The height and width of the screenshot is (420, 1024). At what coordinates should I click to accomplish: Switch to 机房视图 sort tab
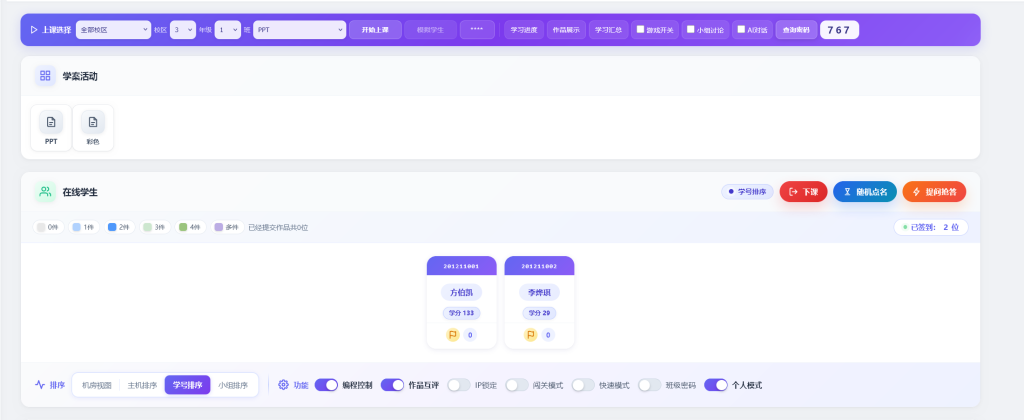[97, 385]
